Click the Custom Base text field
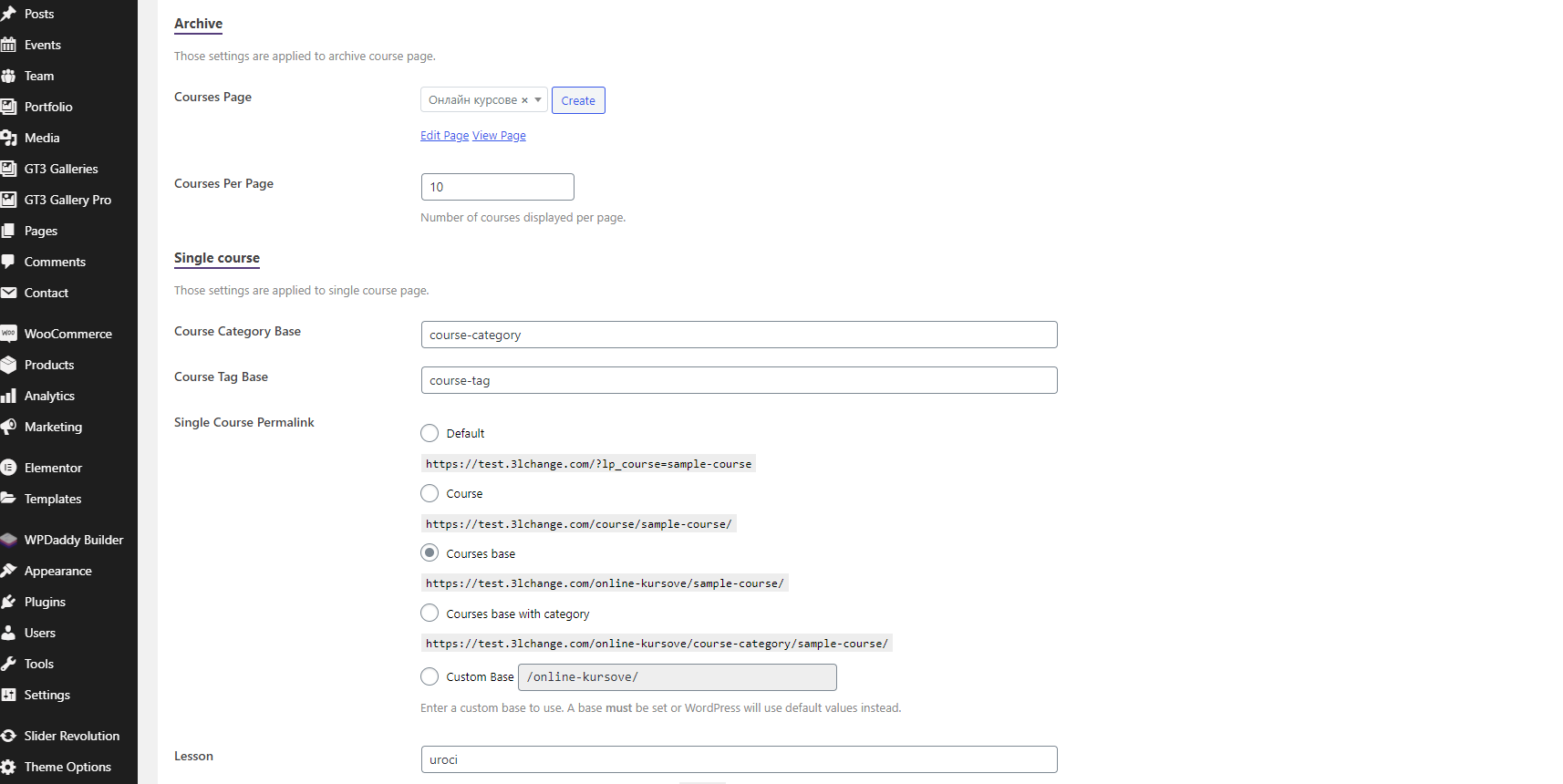1563x784 pixels. click(x=677, y=677)
